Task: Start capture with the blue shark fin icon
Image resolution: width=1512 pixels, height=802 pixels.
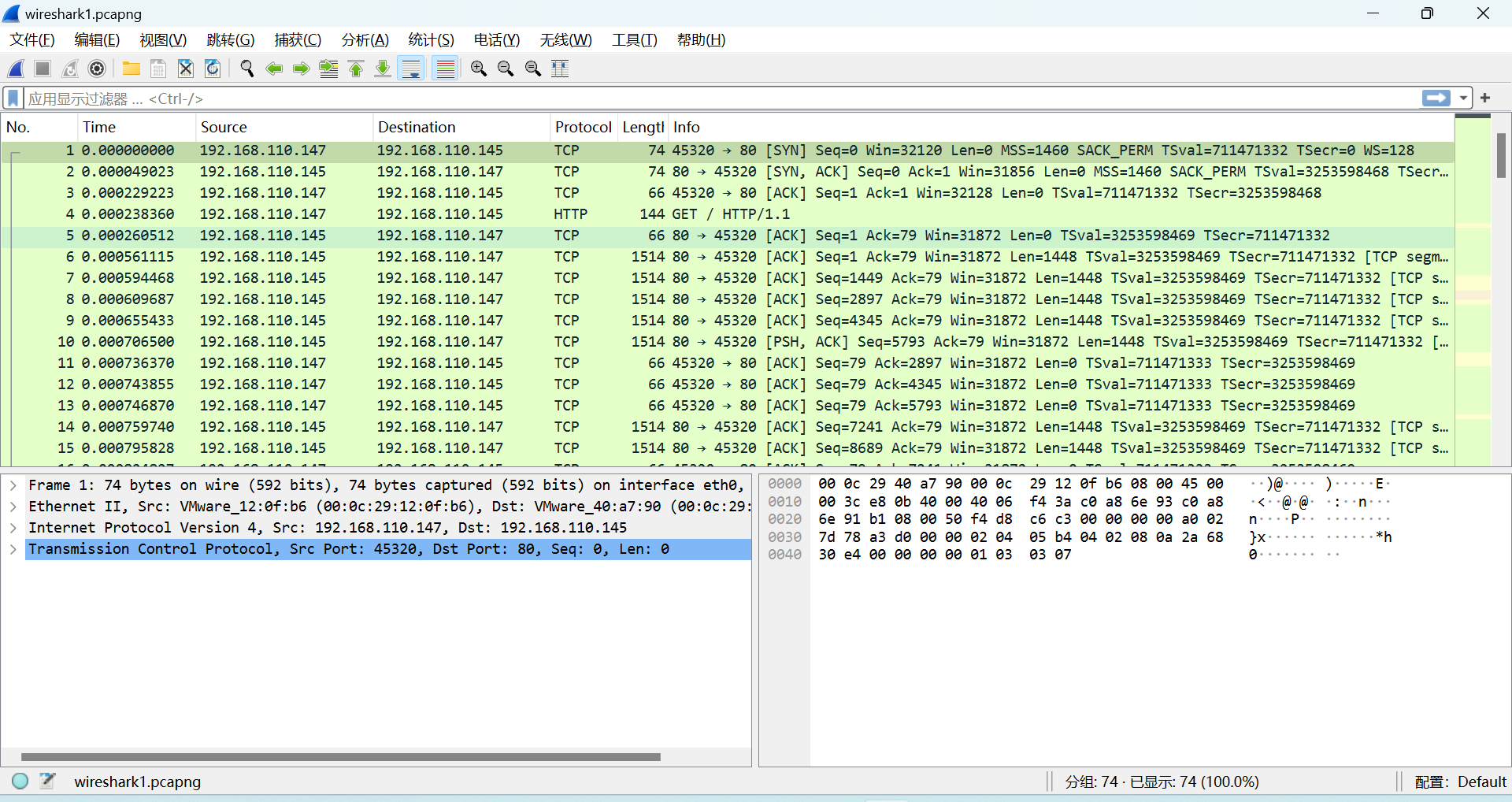Action: coord(16,69)
